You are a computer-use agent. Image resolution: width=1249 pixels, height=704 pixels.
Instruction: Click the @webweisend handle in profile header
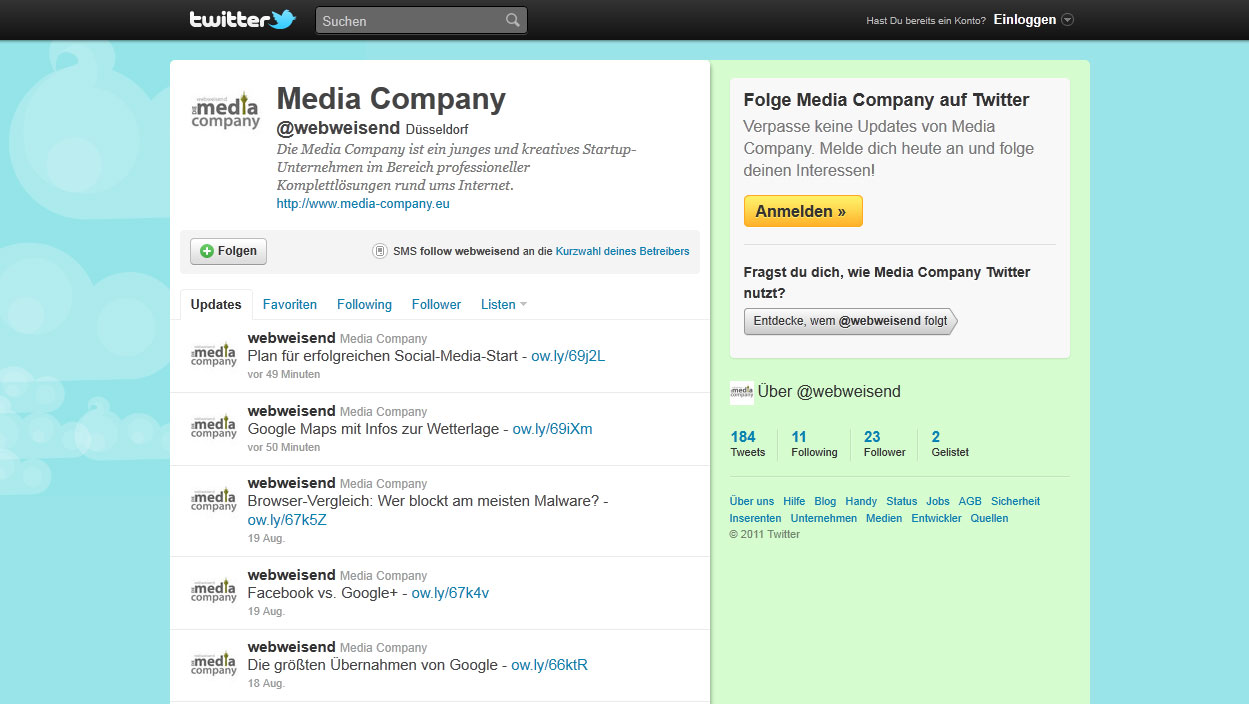coord(339,128)
